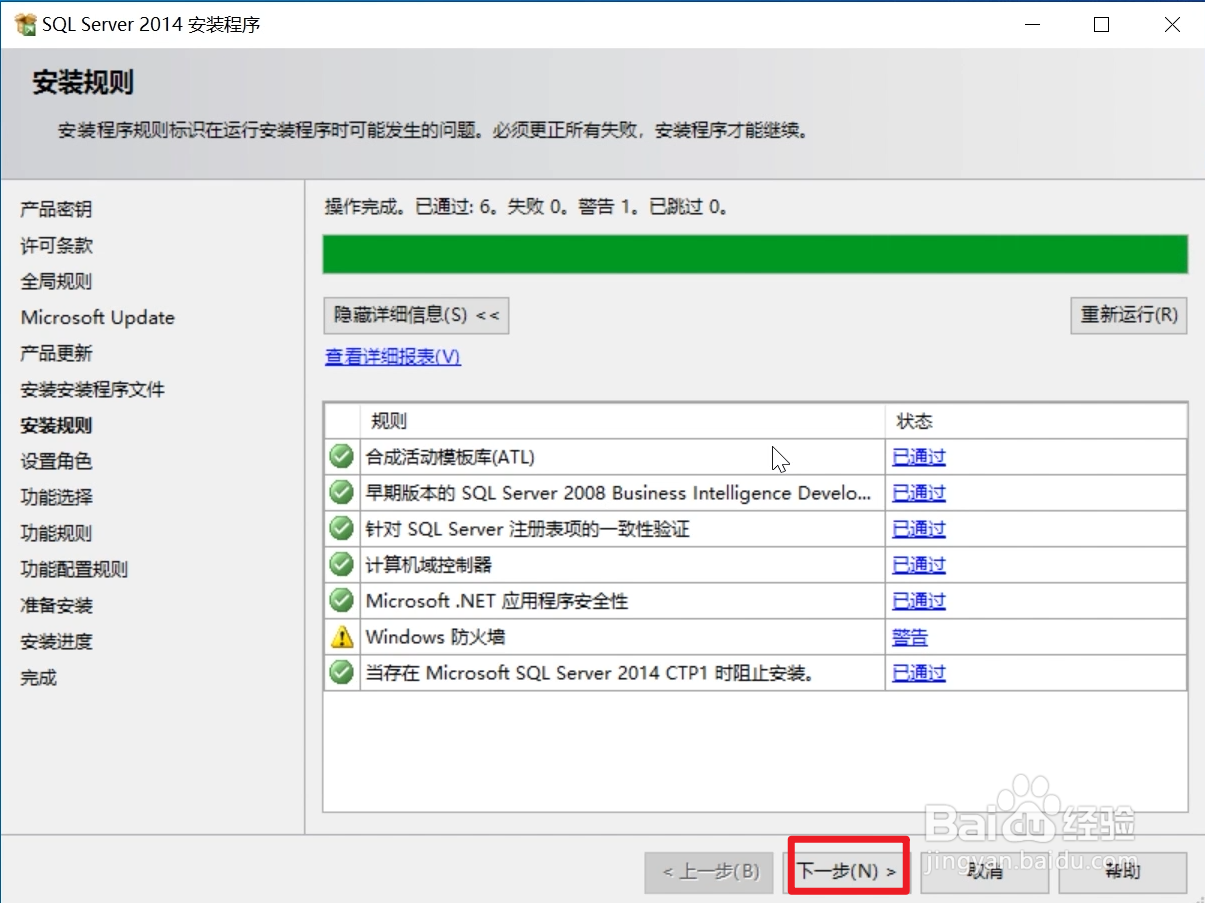The image size is (1205, 903).
Task: Click the SQL Server setup icon in title bar
Action: 25,23
